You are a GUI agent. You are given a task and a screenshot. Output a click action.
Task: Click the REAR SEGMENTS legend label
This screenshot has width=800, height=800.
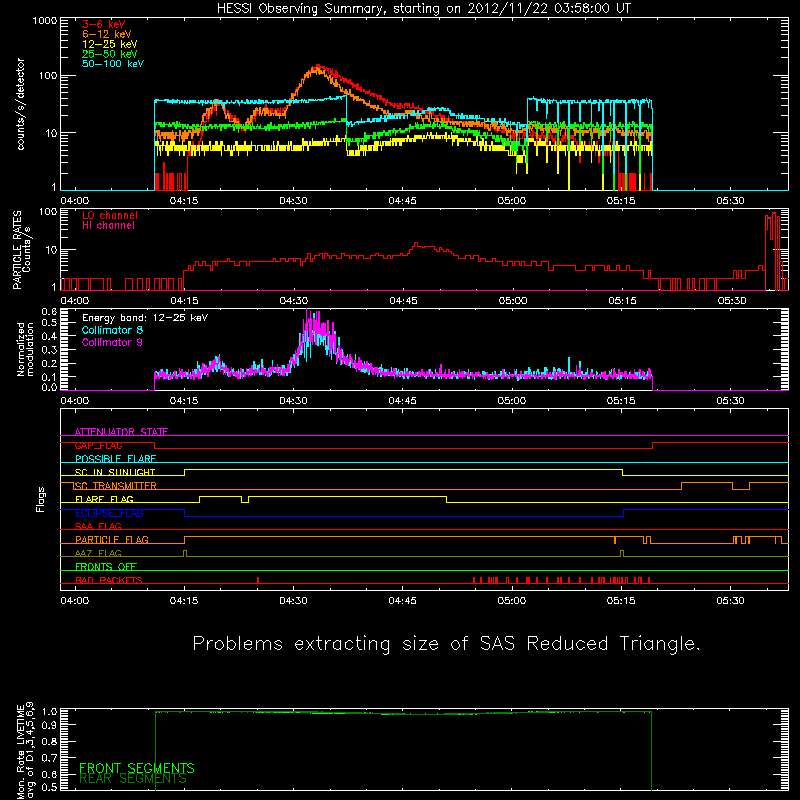pos(133,779)
